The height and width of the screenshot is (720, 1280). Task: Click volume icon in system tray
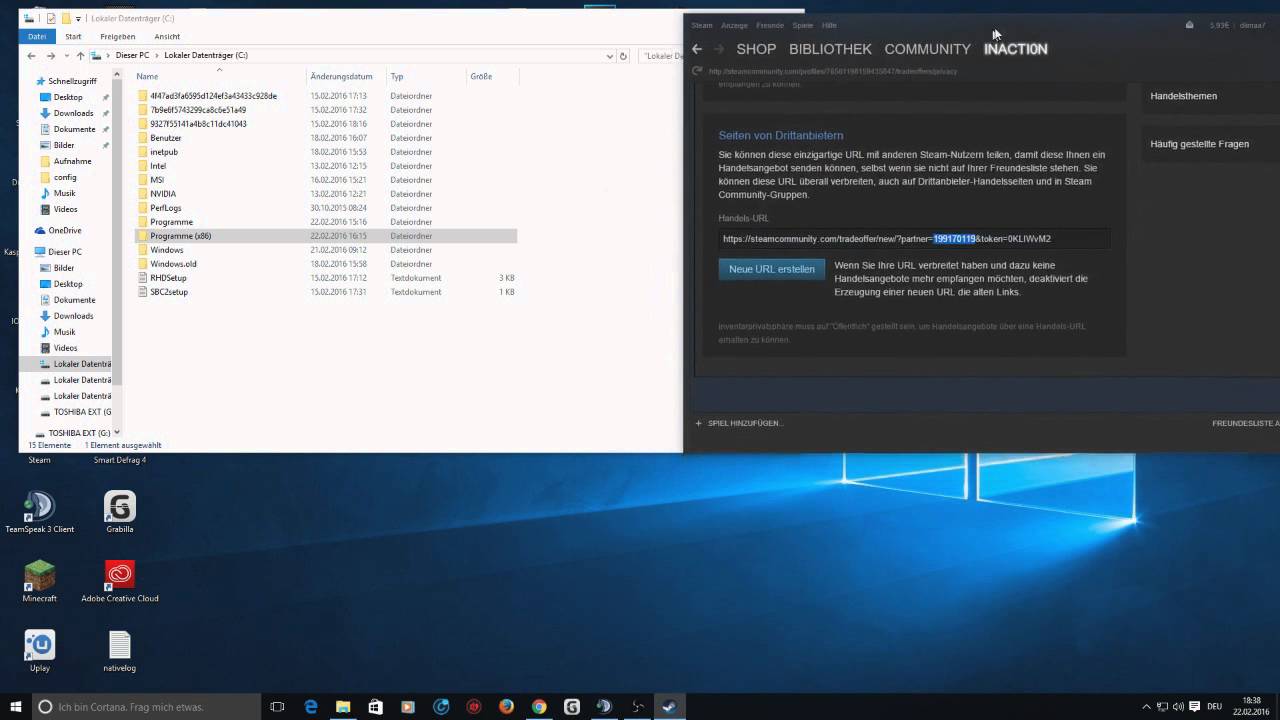[1178, 706]
